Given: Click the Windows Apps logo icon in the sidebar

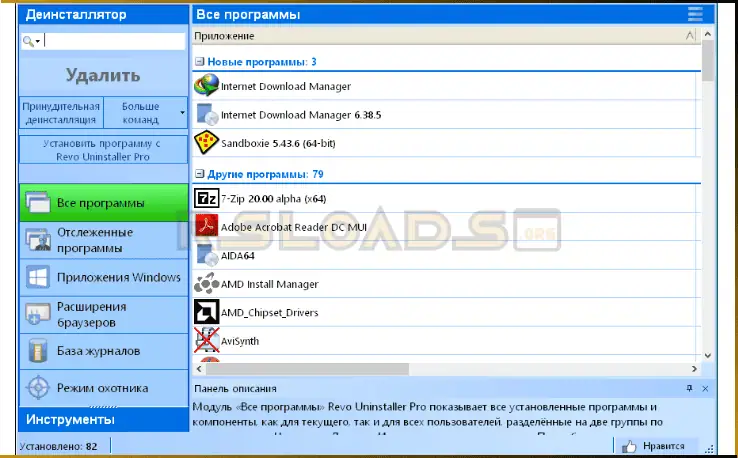Looking at the screenshot, I should (x=38, y=277).
